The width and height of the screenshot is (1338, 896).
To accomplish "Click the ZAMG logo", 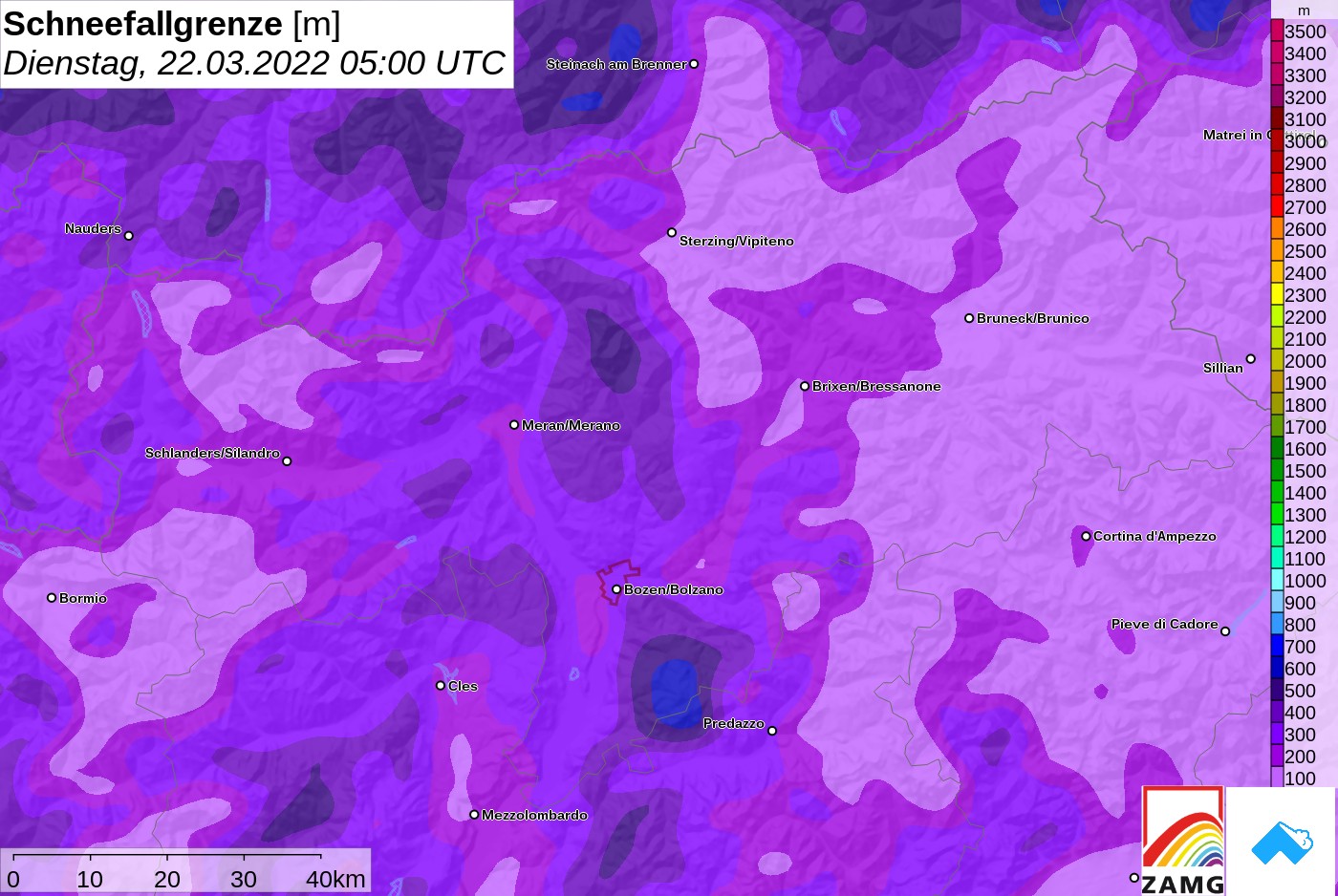I will (x=1182, y=841).
